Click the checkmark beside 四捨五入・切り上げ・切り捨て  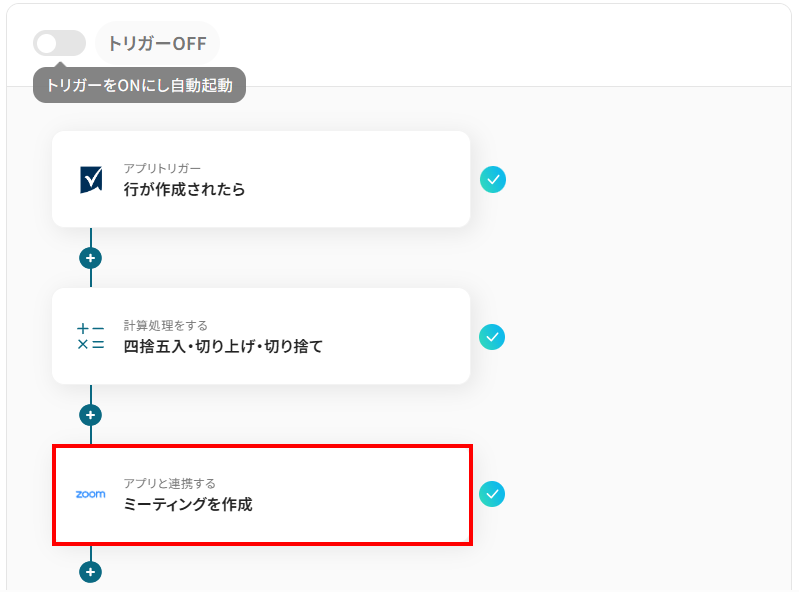click(492, 337)
